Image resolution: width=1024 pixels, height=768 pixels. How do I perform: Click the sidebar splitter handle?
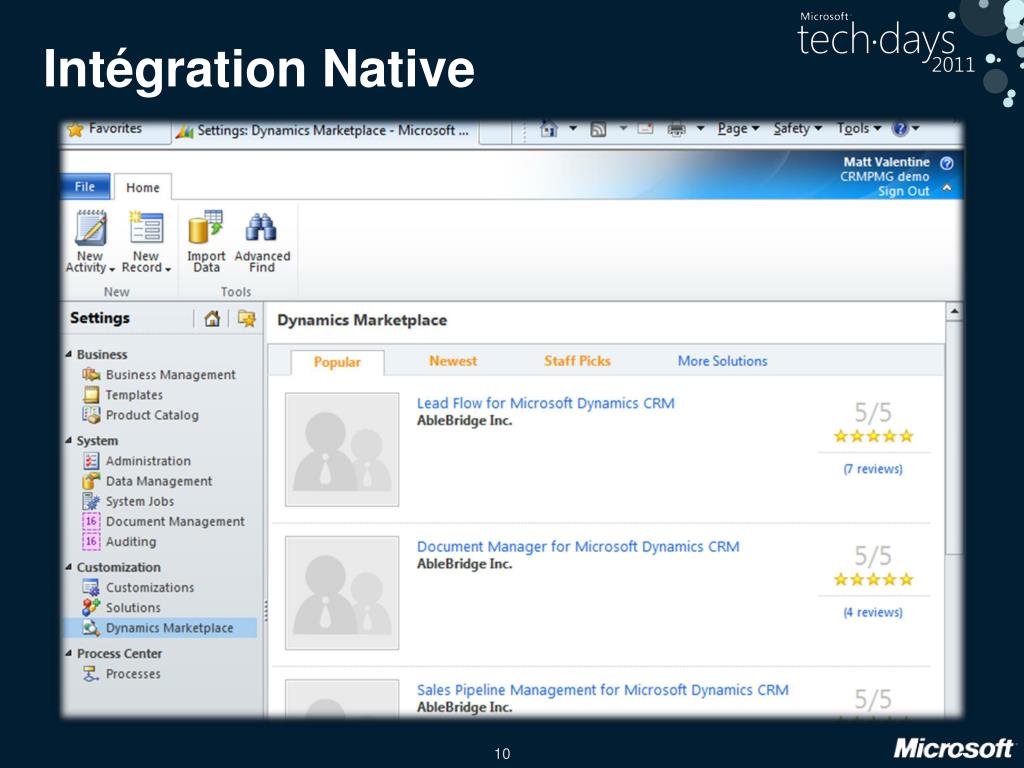point(266,611)
